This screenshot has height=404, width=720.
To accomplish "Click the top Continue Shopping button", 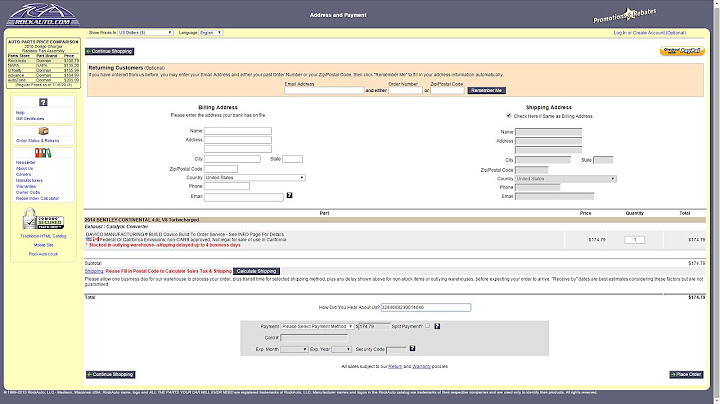I will pos(110,51).
